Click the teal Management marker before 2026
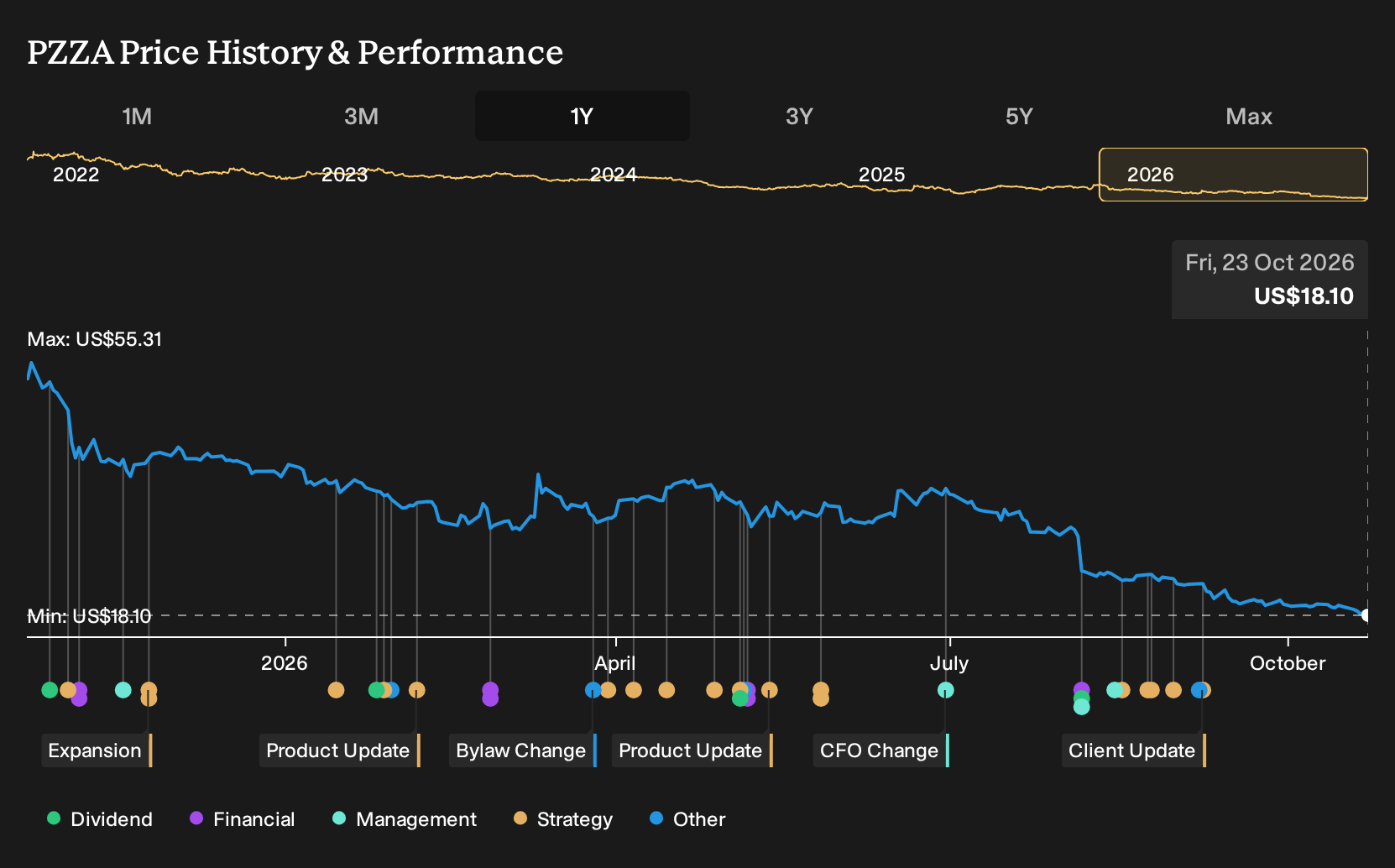The height and width of the screenshot is (868, 1395). (x=123, y=690)
